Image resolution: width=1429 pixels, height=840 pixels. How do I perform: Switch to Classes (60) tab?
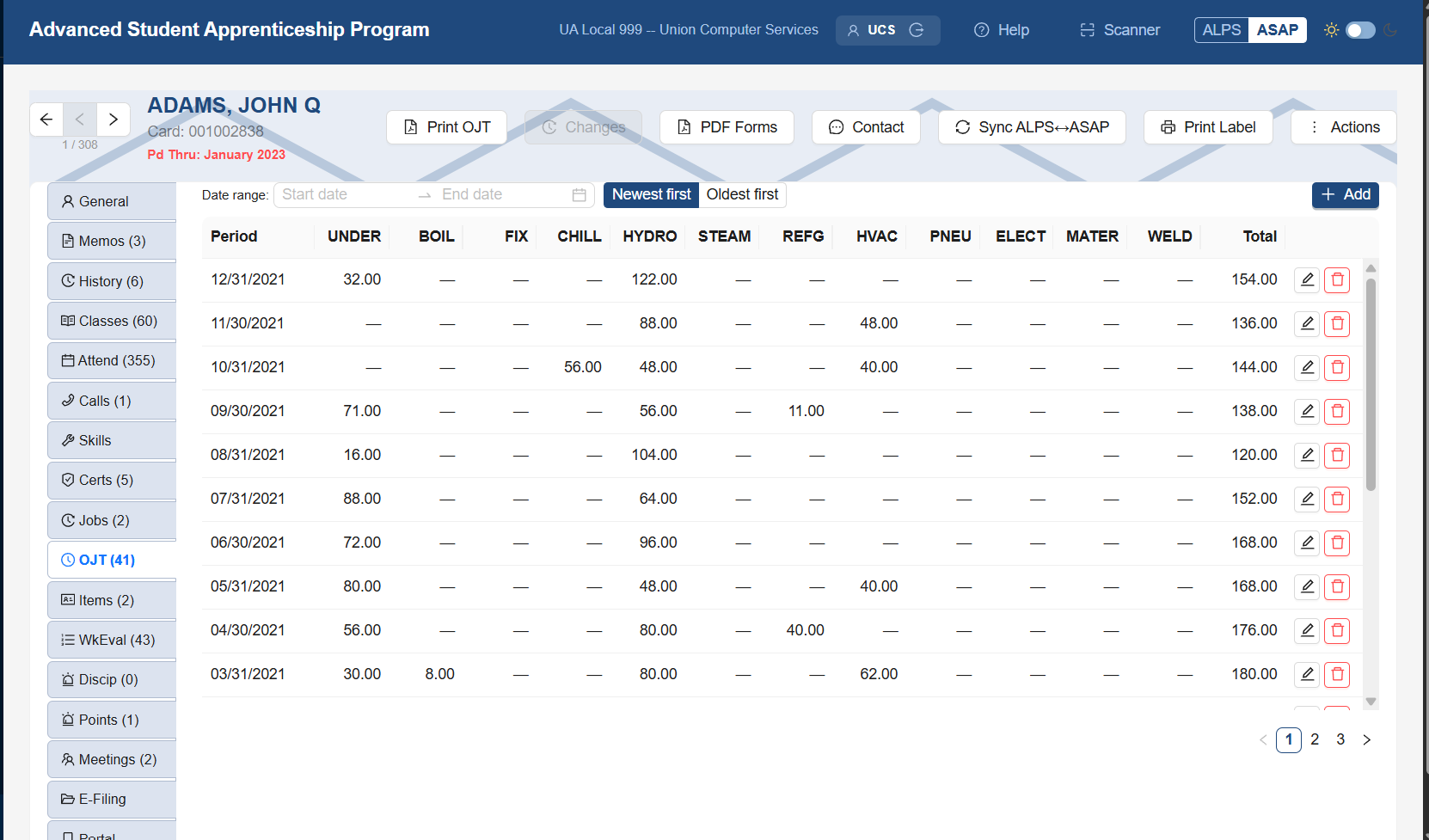(112, 321)
